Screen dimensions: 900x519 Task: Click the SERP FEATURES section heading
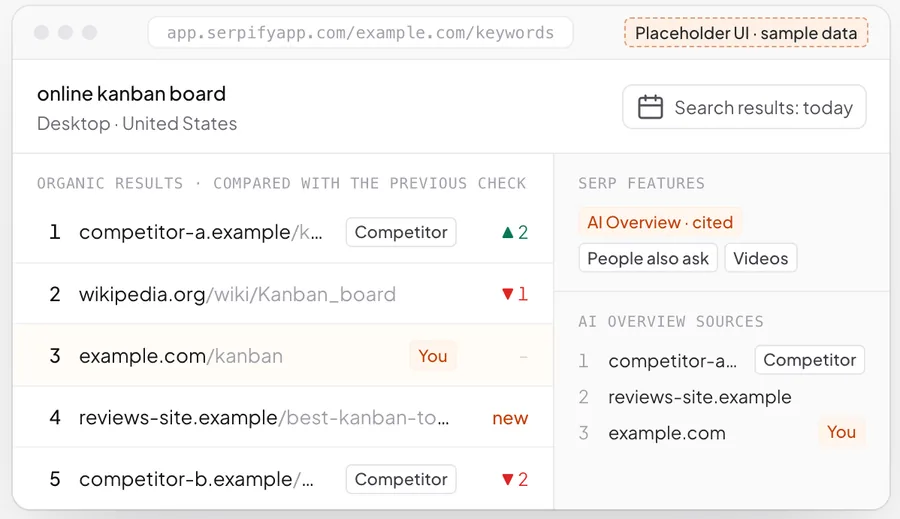[x=641, y=183]
